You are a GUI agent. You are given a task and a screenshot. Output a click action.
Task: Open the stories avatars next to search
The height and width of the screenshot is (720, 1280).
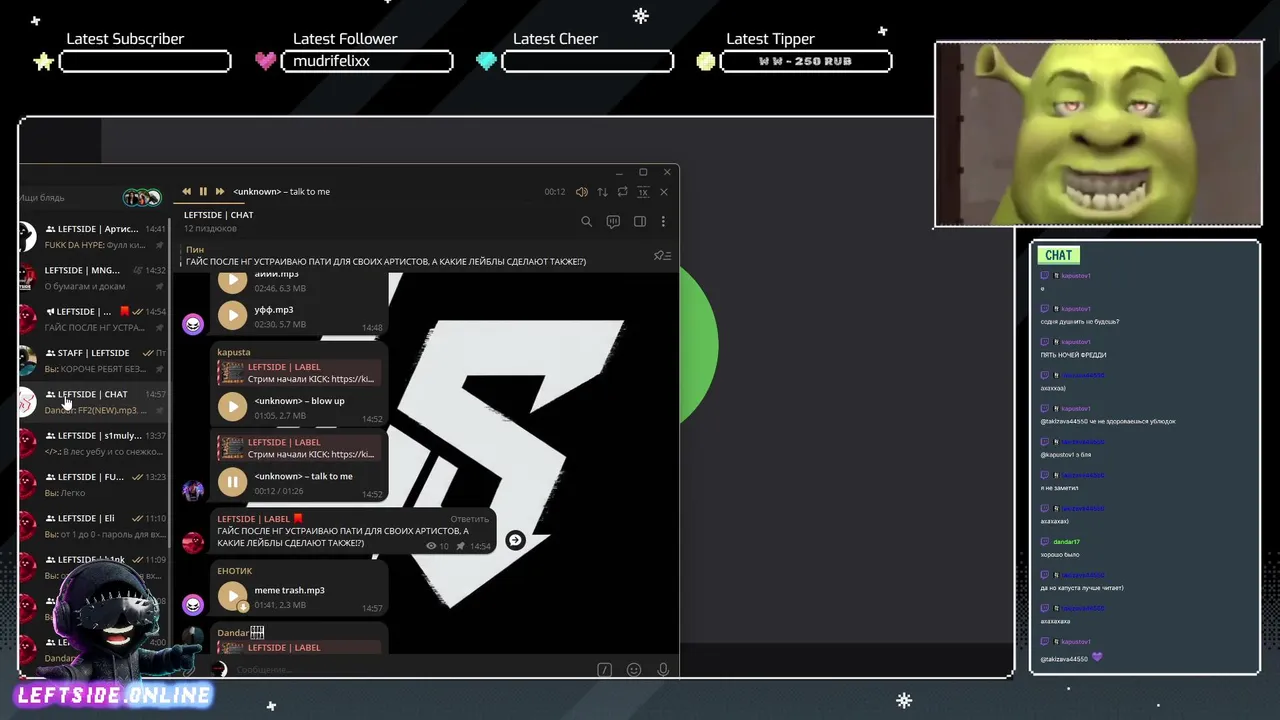pyautogui.click(x=141, y=198)
